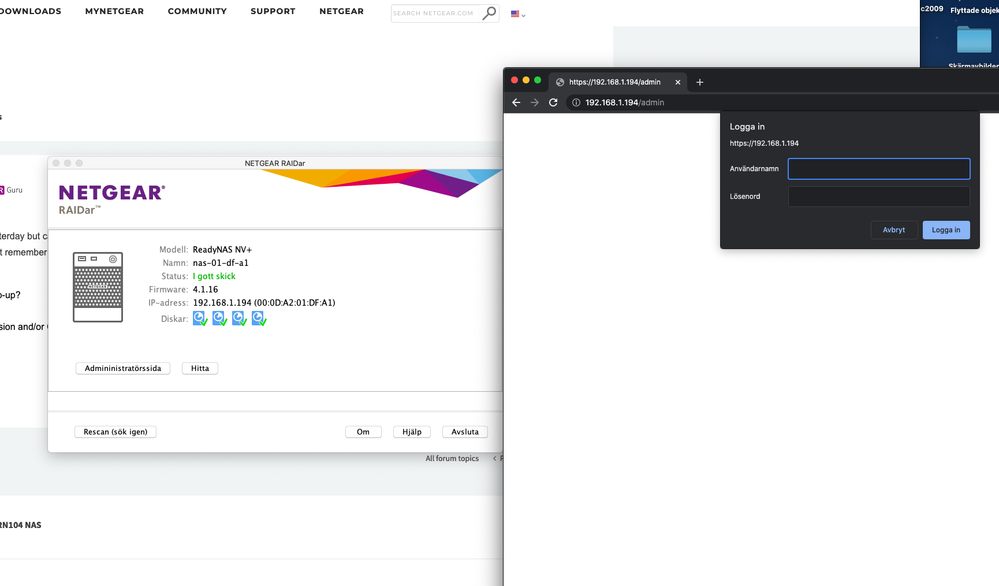The width and height of the screenshot is (999, 586).
Task: Open a new browser tab
Action: (700, 82)
